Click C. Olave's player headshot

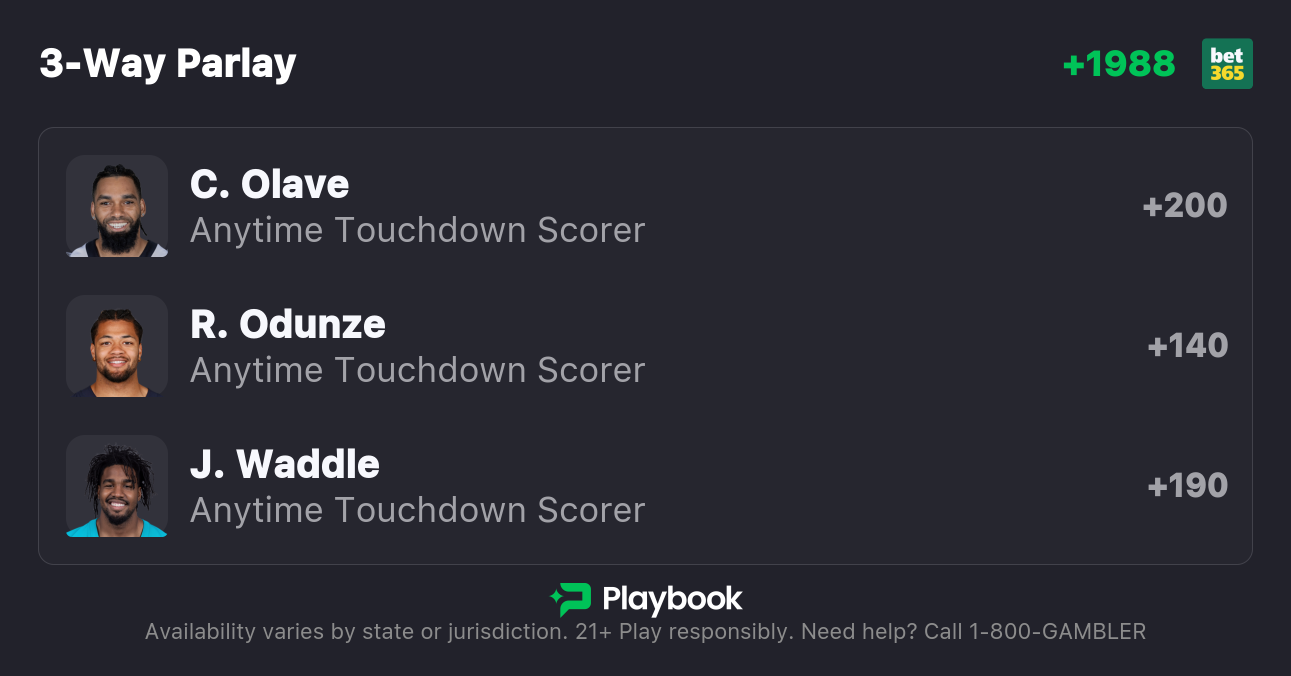point(117,206)
